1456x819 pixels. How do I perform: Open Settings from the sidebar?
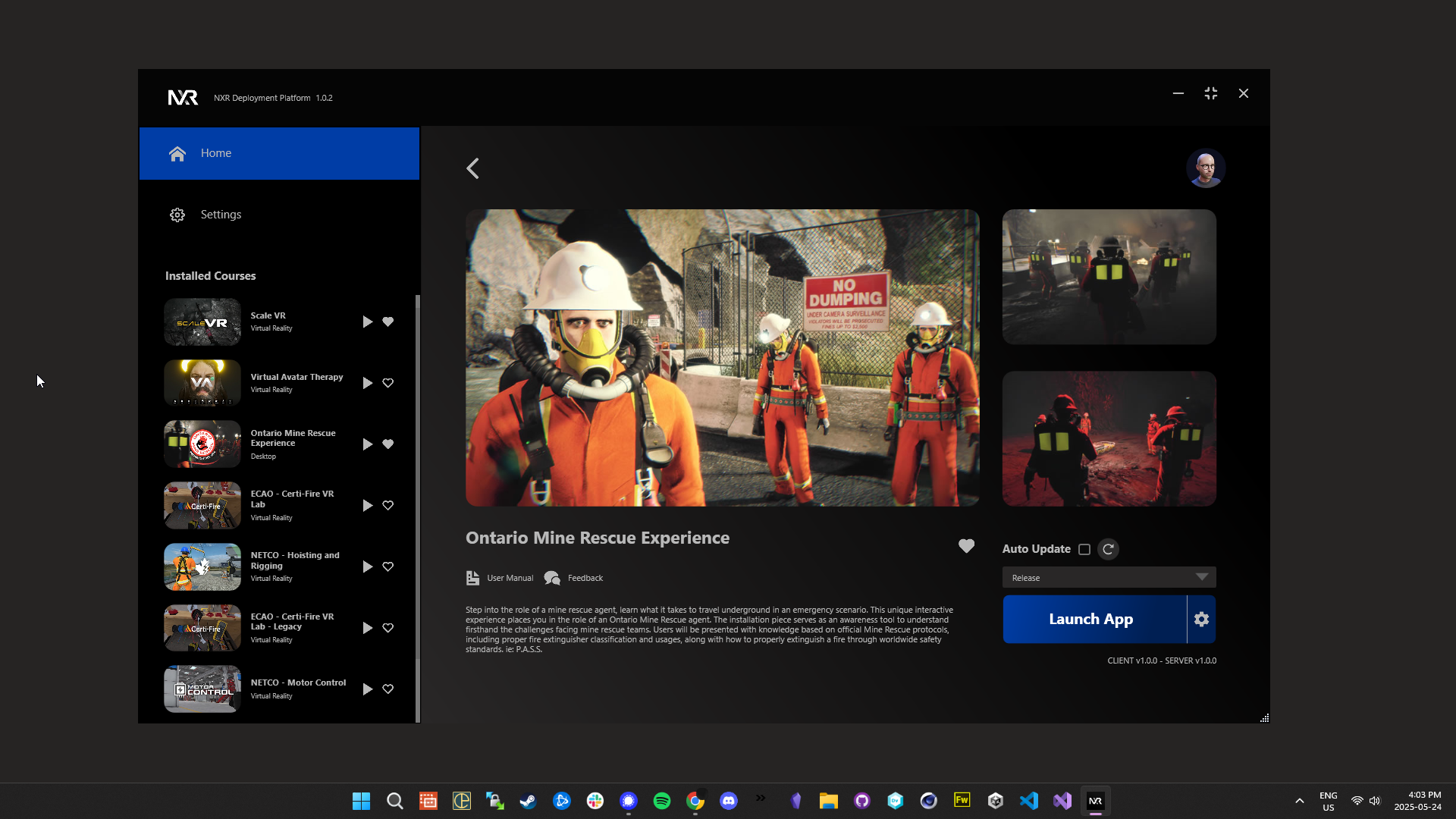click(220, 215)
